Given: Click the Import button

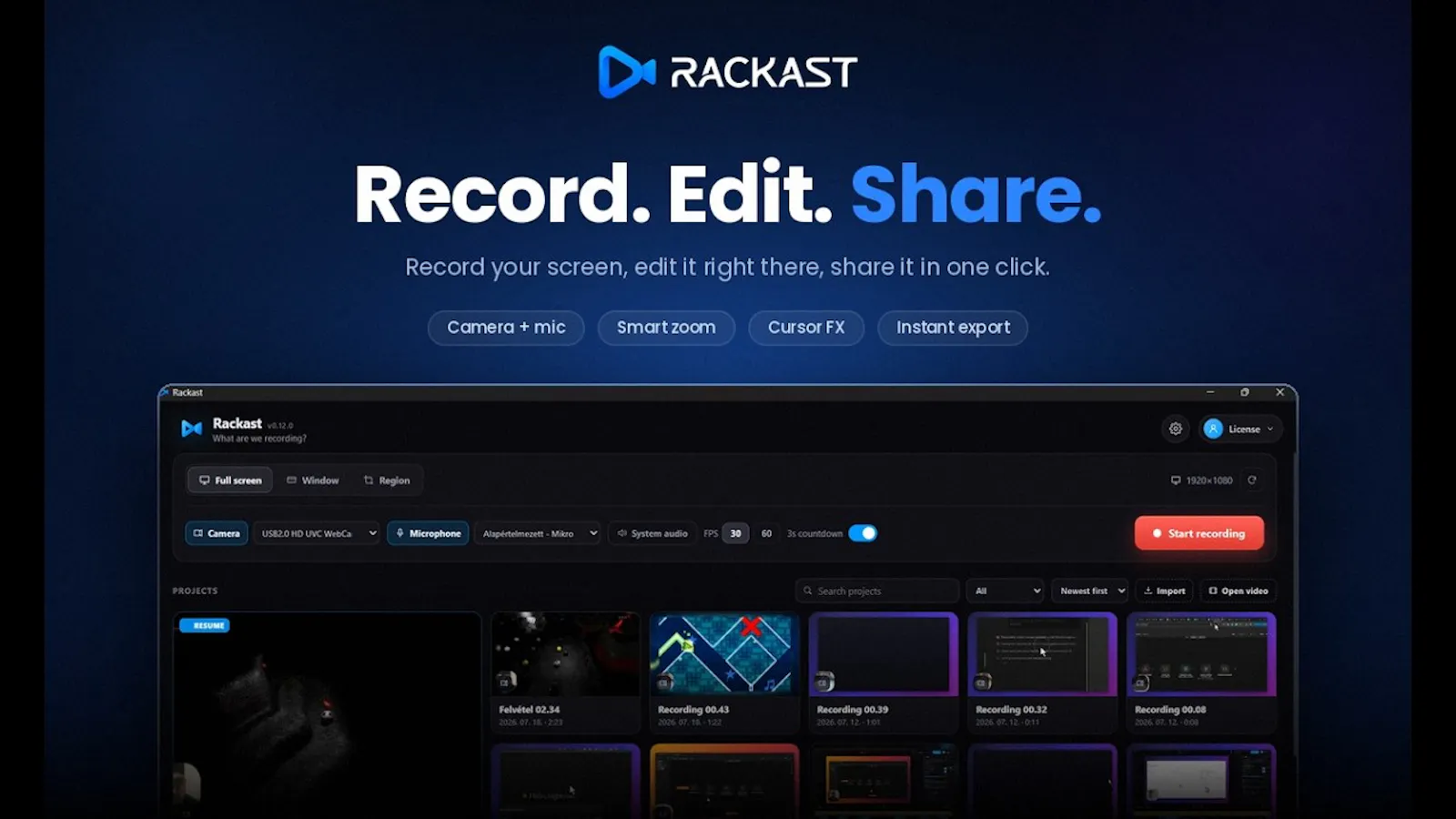Looking at the screenshot, I should [x=1165, y=591].
